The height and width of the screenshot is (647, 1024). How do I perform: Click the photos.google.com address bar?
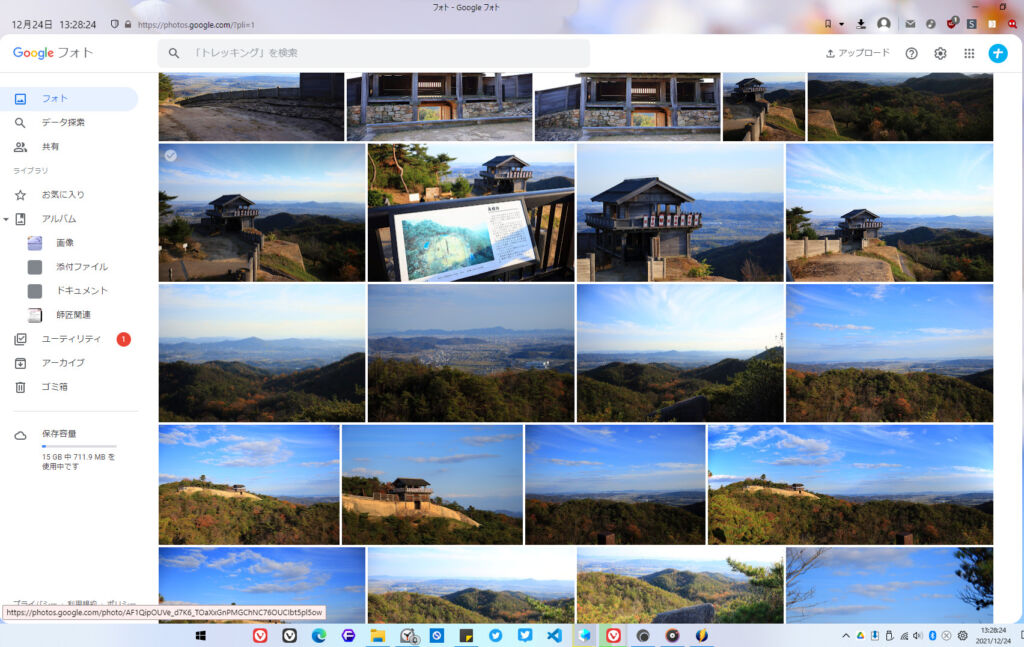click(196, 25)
